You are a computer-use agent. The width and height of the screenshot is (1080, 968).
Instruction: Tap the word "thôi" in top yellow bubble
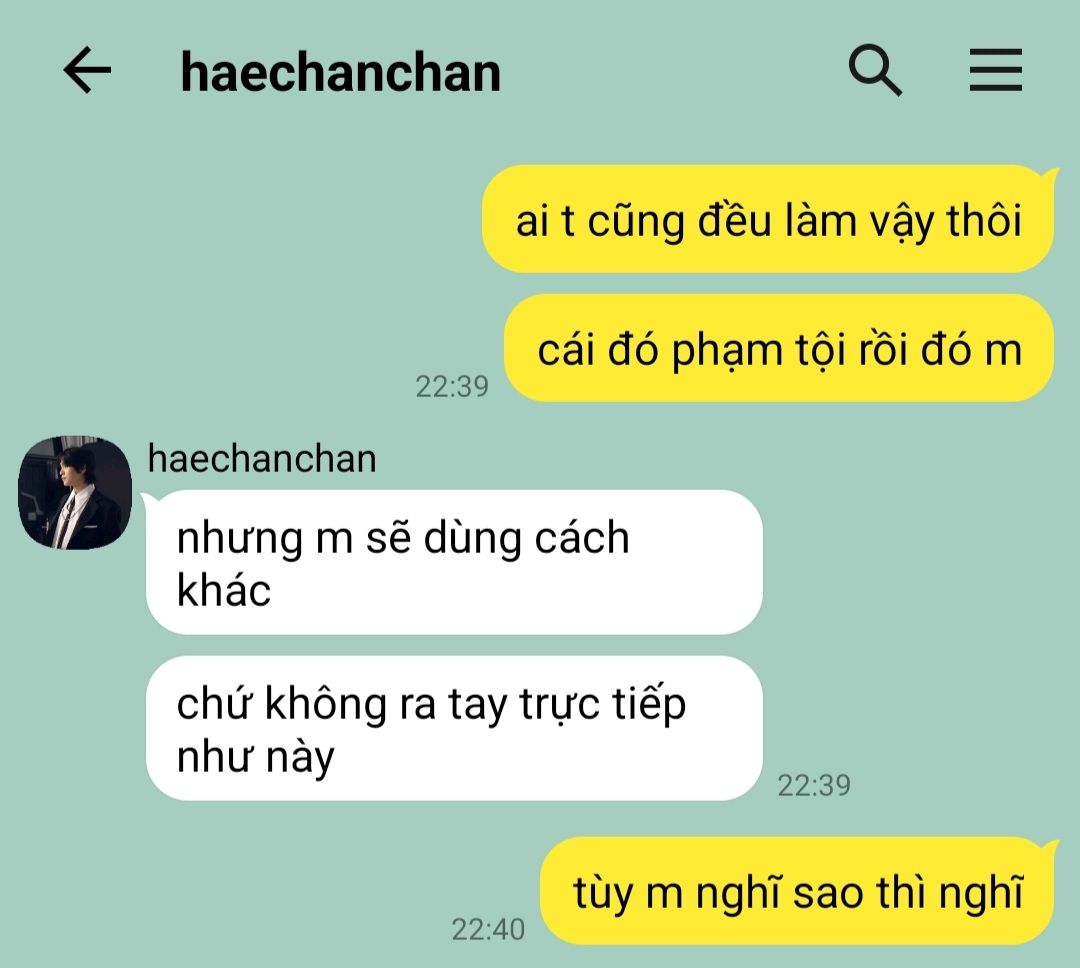tap(984, 221)
